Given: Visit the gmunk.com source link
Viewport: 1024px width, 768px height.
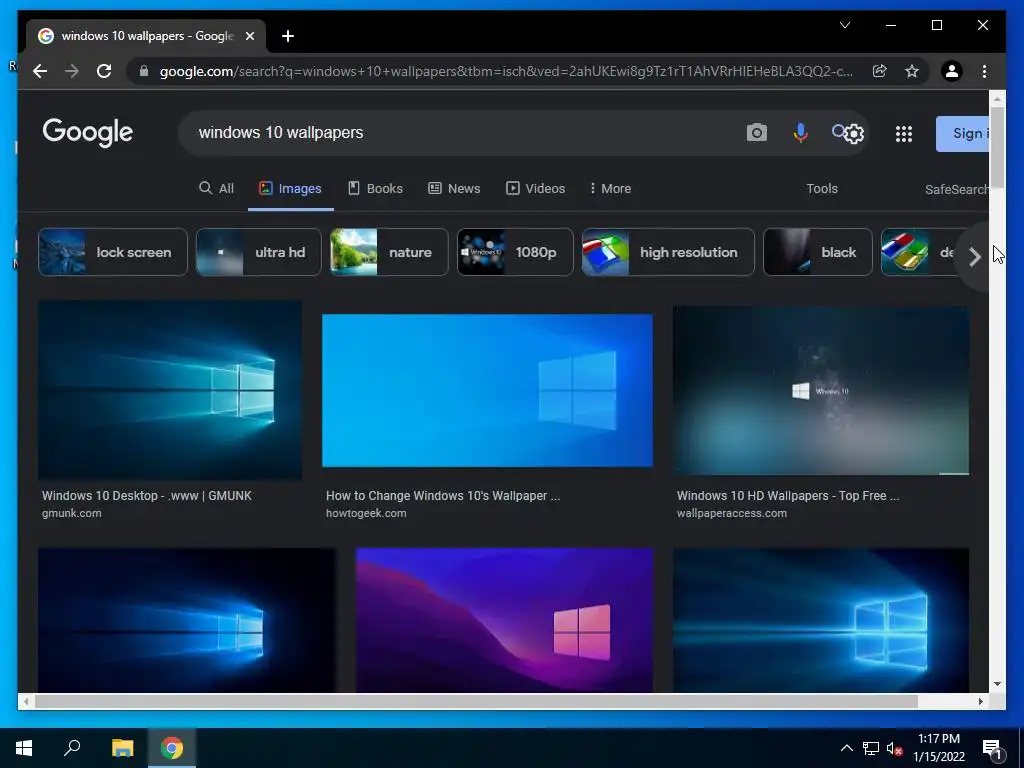Looking at the screenshot, I should (72, 513).
